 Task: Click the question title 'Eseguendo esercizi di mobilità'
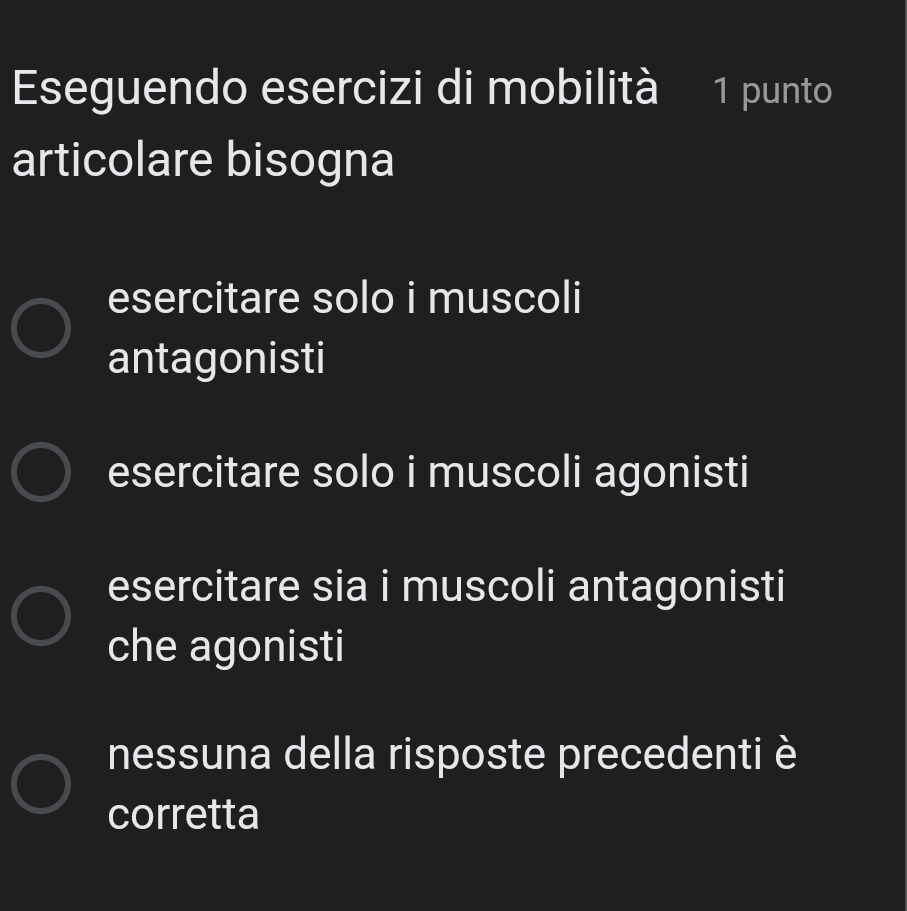[x=336, y=89]
